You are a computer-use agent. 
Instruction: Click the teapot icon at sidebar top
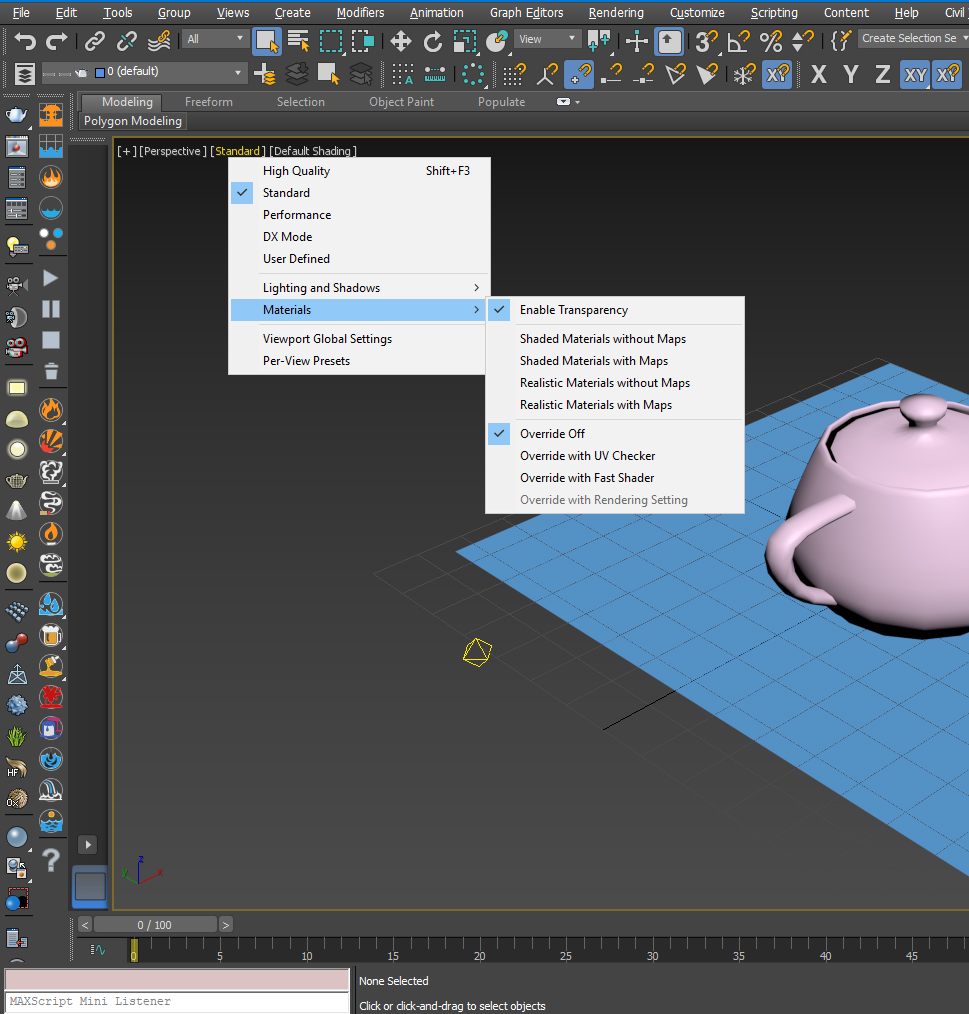pyautogui.click(x=16, y=115)
